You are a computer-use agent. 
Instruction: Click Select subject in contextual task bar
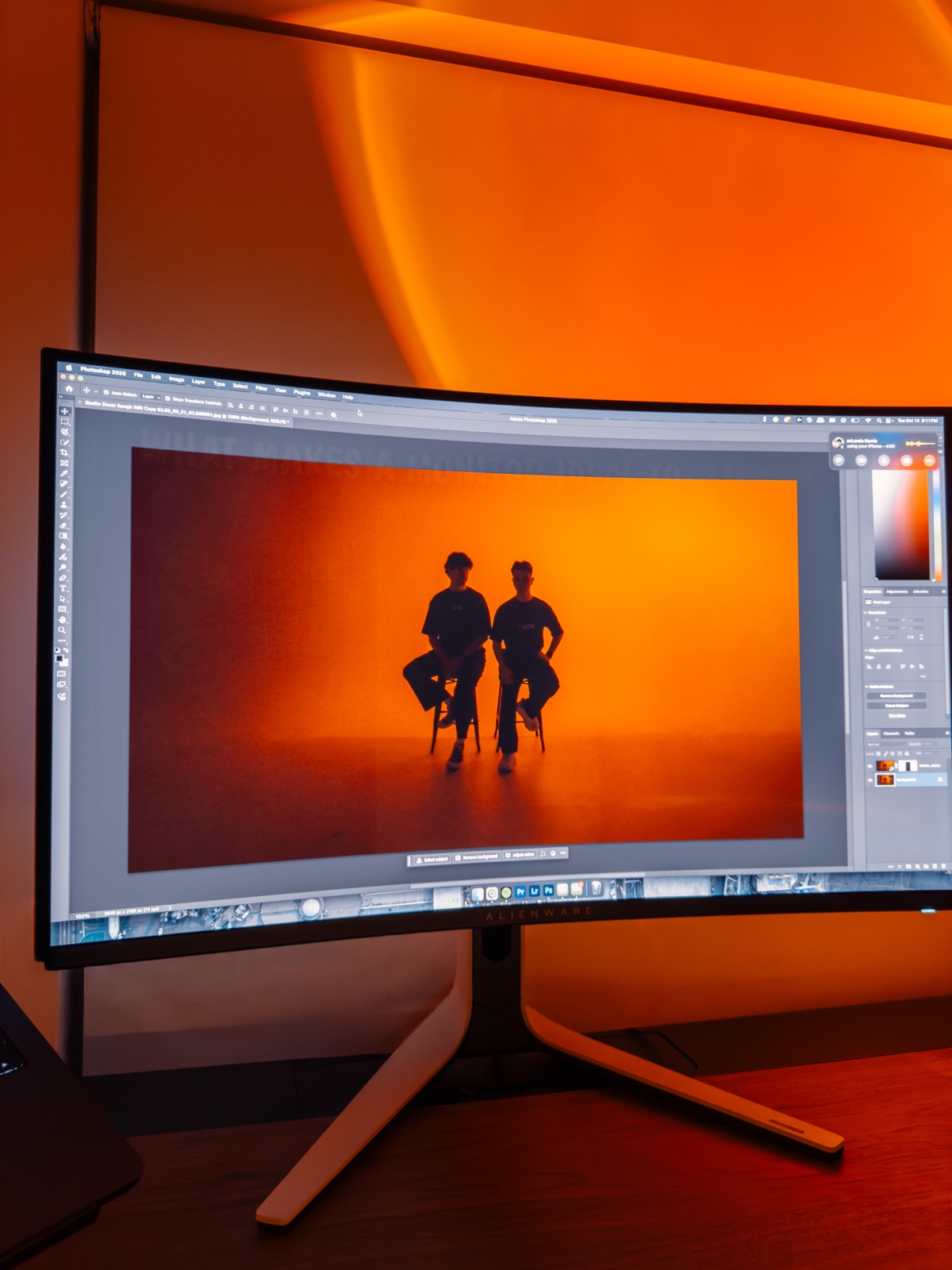click(432, 860)
